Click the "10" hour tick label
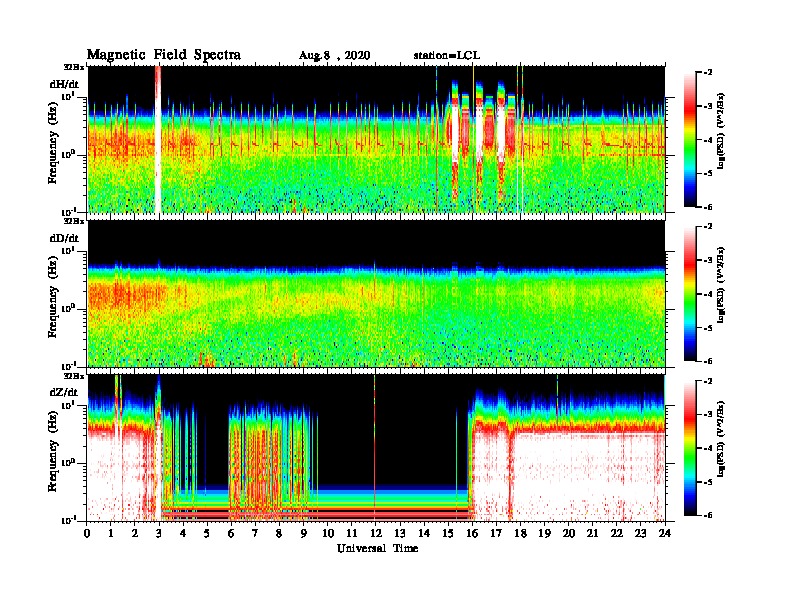Viewport: 792px width, 612px height. point(328,533)
